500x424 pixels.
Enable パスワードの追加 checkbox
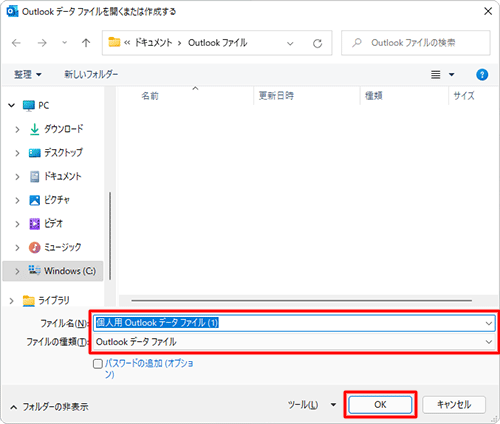point(98,364)
